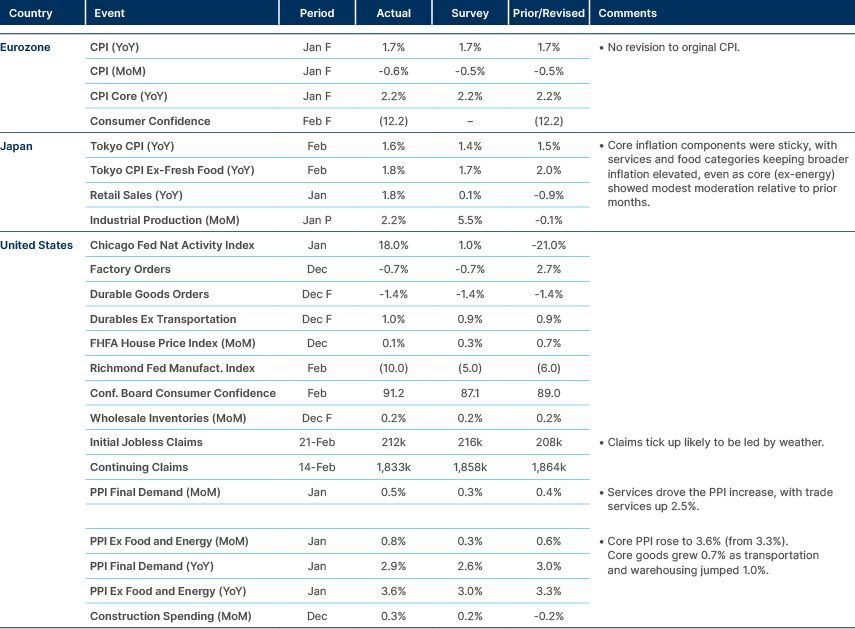The width and height of the screenshot is (855, 629).
Task: Click the weather-related jobless claims comment
Action: 712,442
